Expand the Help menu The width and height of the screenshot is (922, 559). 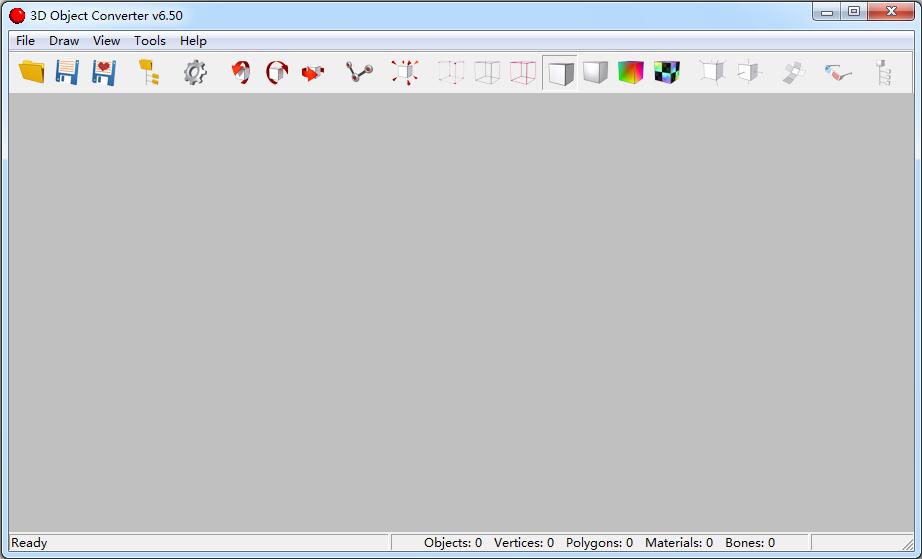(193, 41)
